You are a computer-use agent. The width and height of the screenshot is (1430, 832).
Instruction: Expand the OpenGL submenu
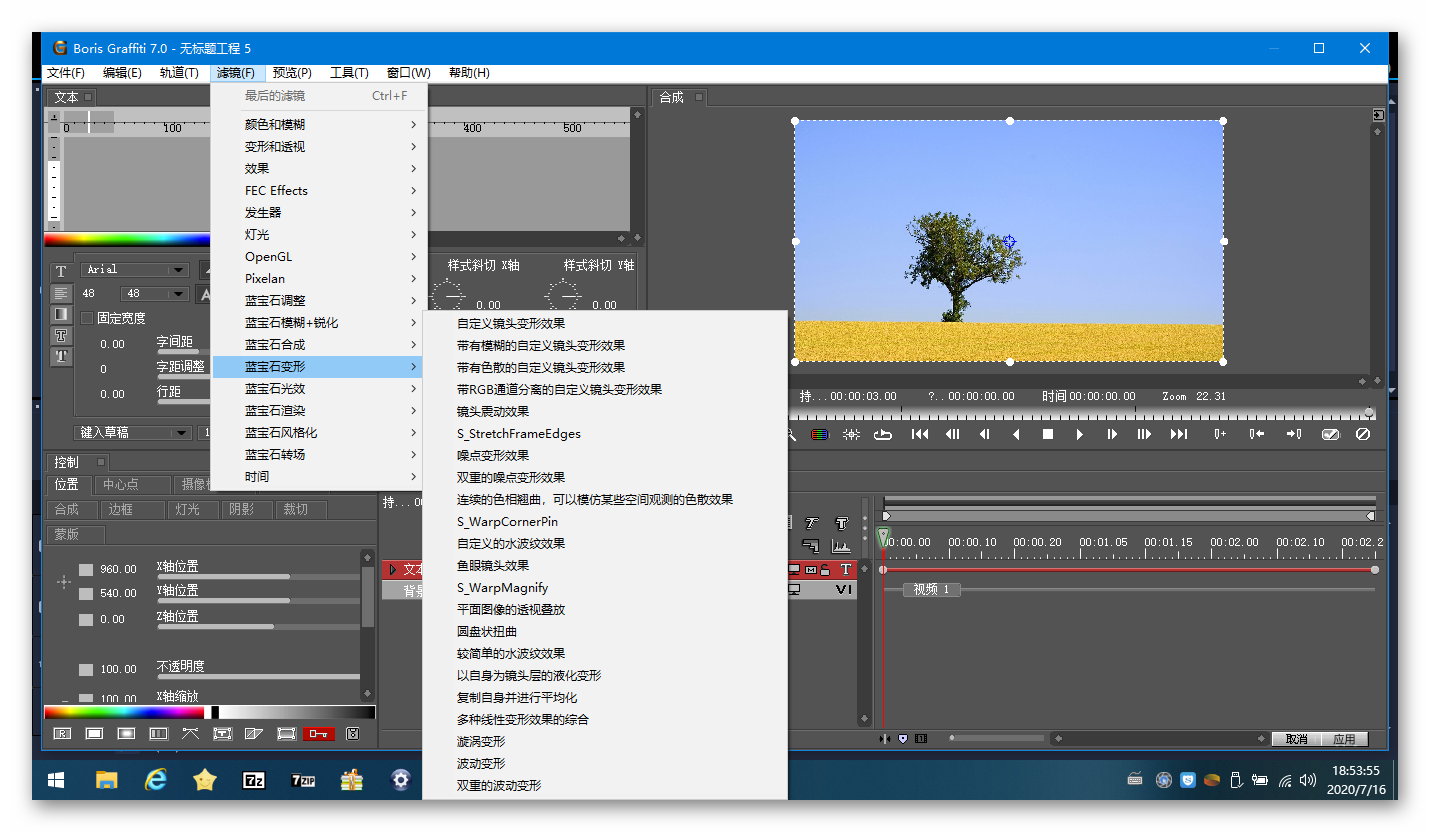click(320, 256)
